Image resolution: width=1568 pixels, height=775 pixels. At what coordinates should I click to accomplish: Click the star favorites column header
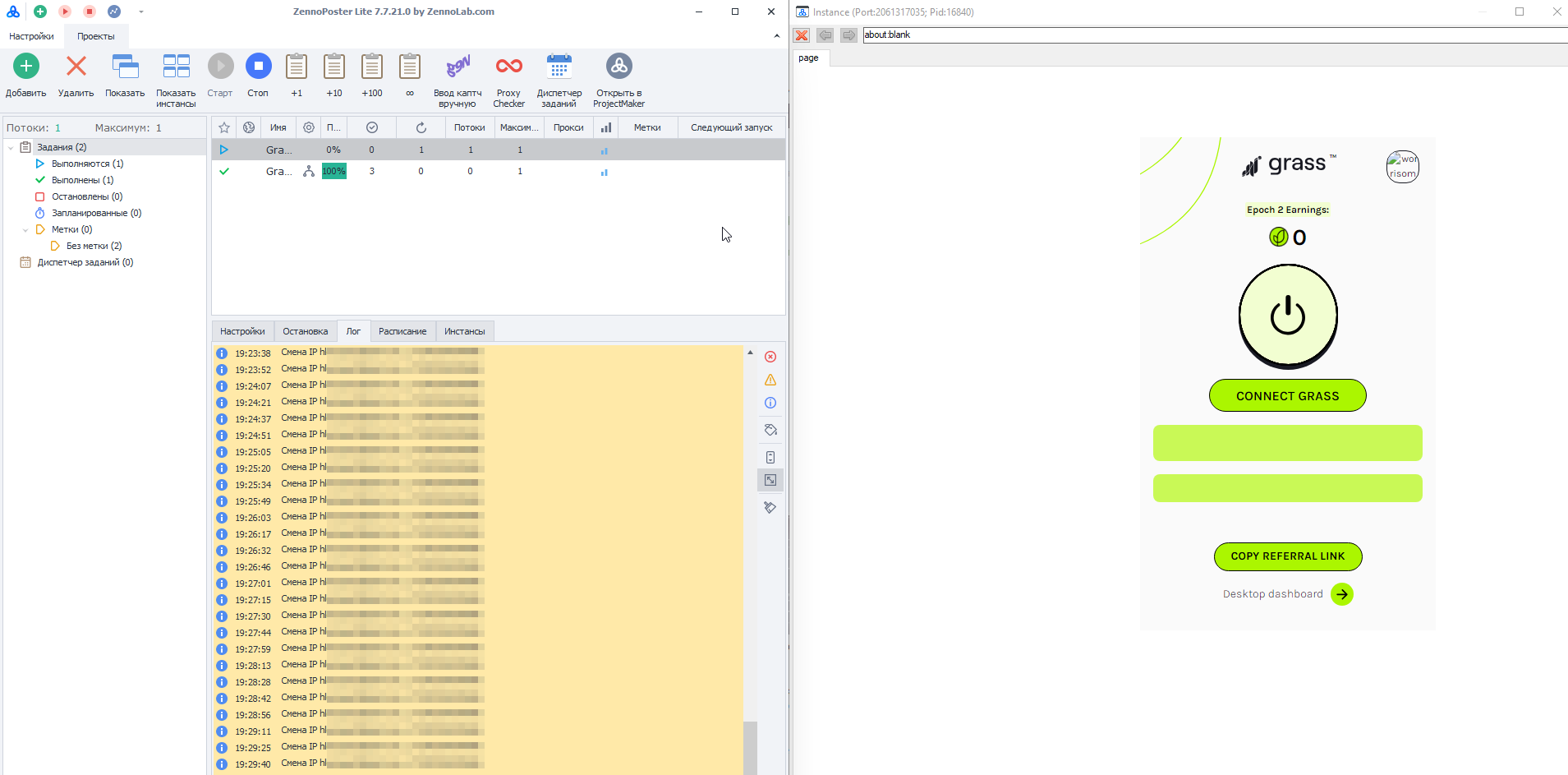tap(224, 127)
